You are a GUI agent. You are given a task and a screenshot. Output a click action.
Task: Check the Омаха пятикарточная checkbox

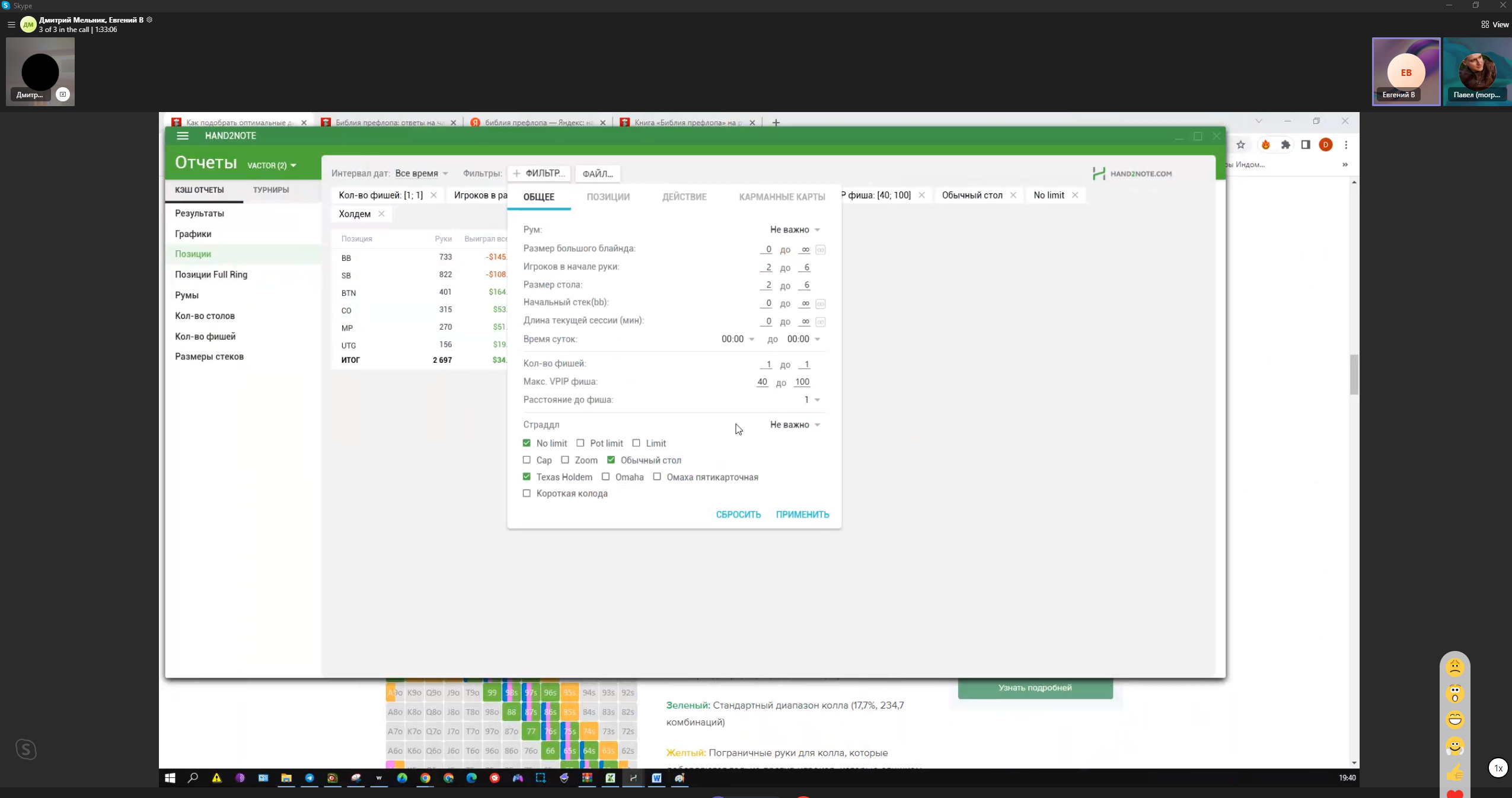657,476
